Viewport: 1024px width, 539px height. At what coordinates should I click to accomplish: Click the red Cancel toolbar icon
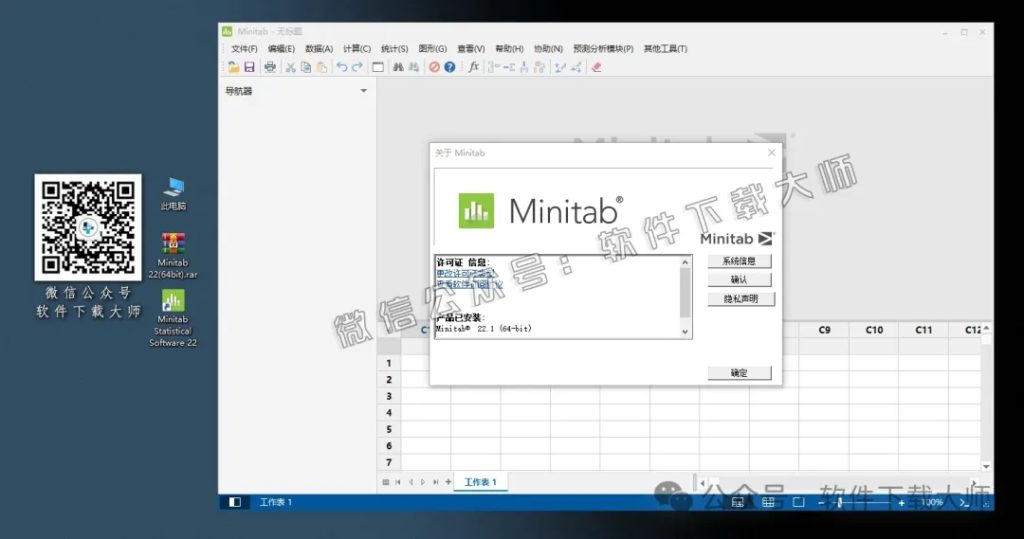coord(434,67)
